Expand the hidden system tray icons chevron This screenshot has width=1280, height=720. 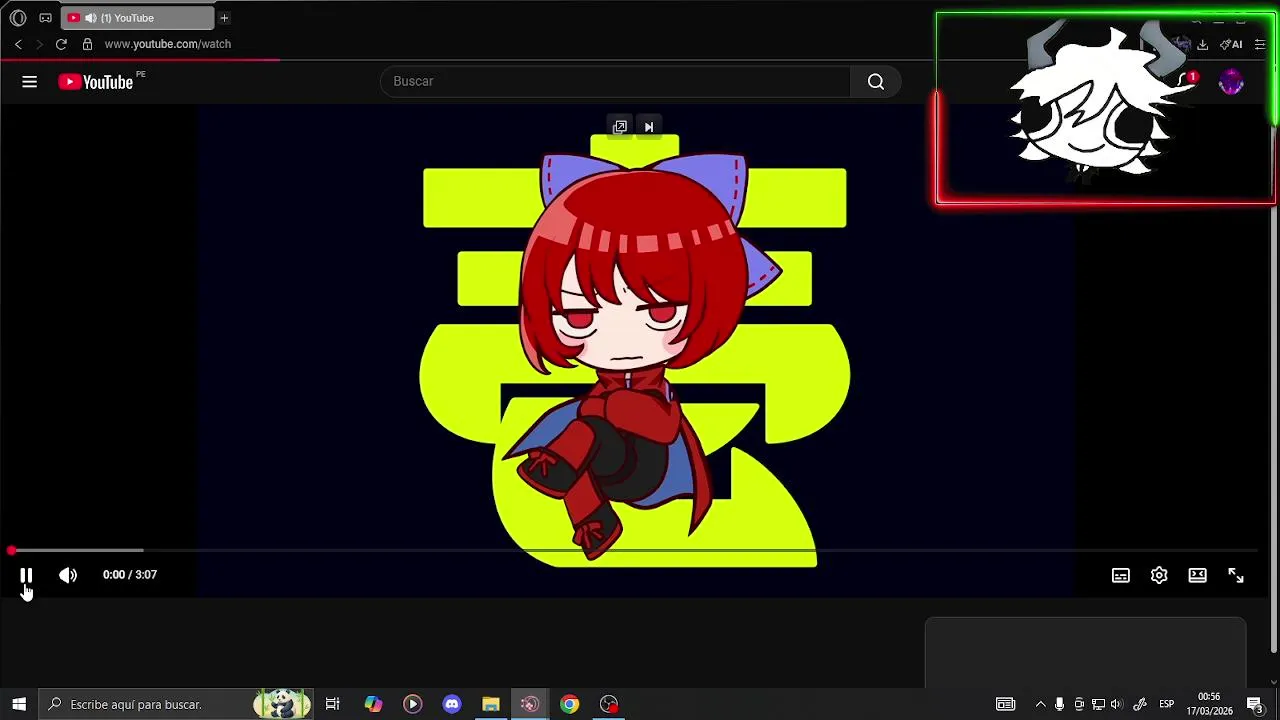[1040, 704]
